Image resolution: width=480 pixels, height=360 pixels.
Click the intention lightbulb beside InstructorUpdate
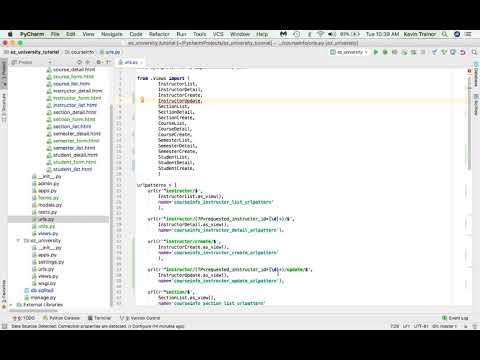click(142, 99)
